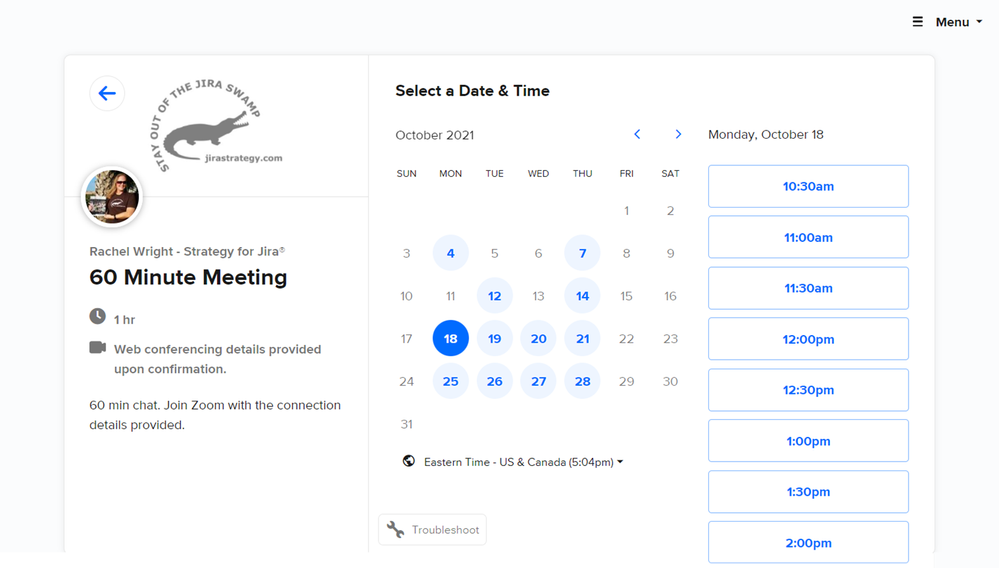Click the video camera icon
This screenshot has width=999, height=568.
97,348
